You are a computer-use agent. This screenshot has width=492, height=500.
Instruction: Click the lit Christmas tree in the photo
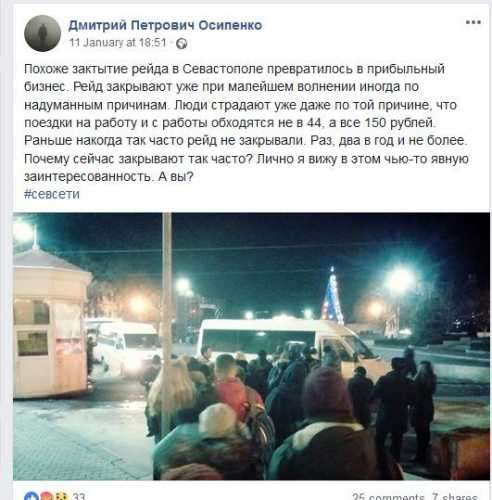pos(332,296)
